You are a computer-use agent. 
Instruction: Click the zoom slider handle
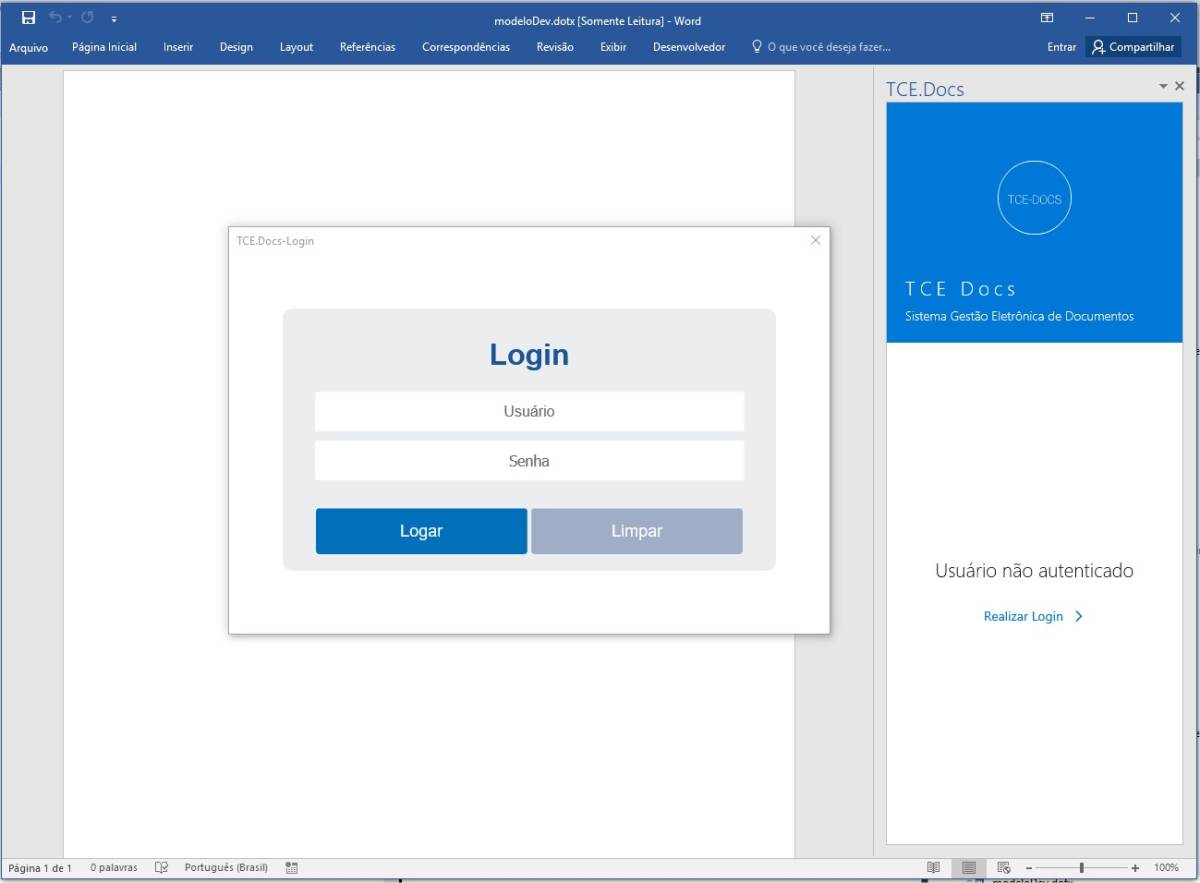pyautogui.click(x=1081, y=867)
